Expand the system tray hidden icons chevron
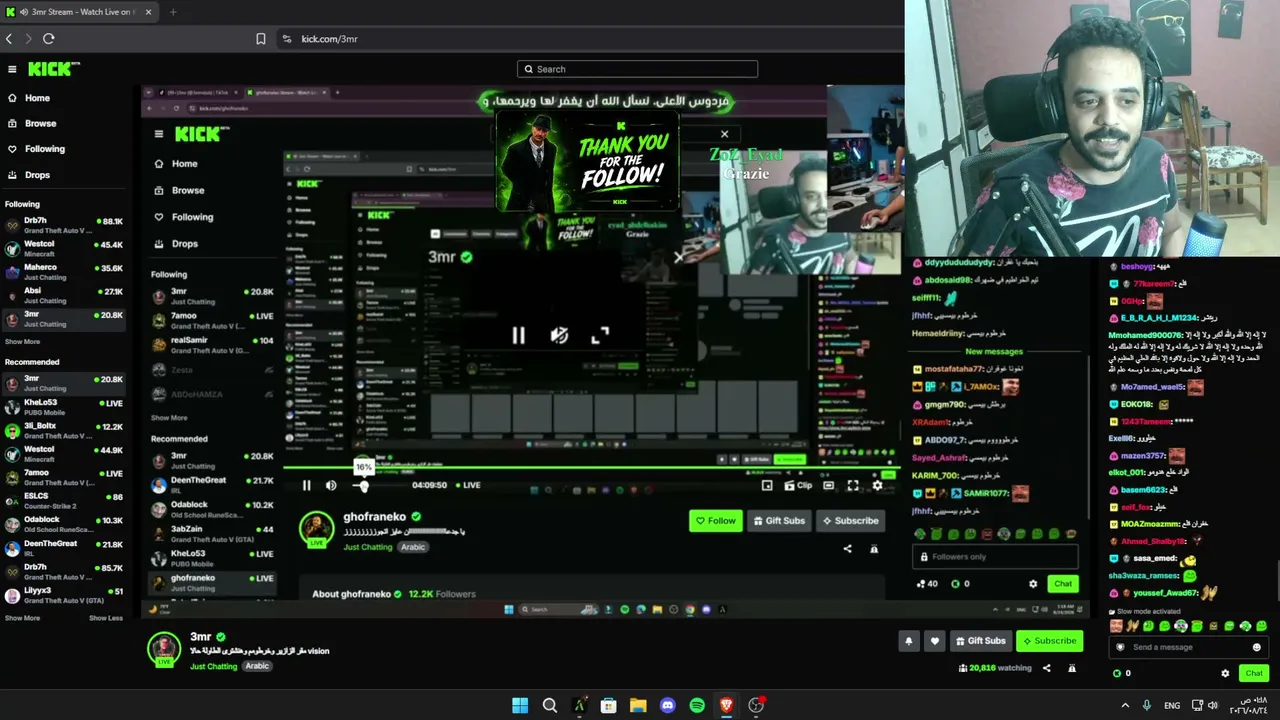The width and height of the screenshot is (1280, 720). (1125, 705)
